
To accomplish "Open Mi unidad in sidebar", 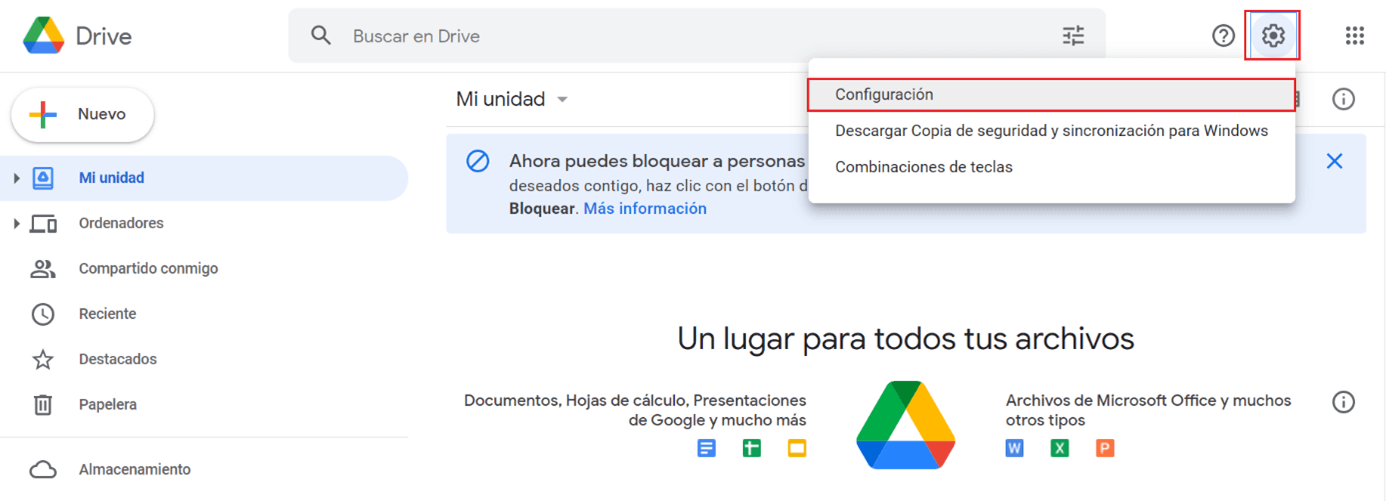I will pos(204,178).
